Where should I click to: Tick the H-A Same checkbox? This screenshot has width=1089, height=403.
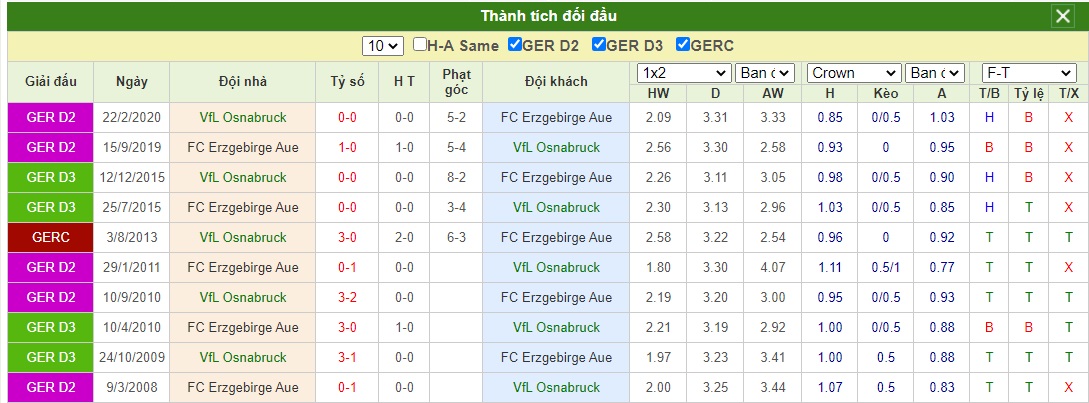pyautogui.click(x=419, y=44)
